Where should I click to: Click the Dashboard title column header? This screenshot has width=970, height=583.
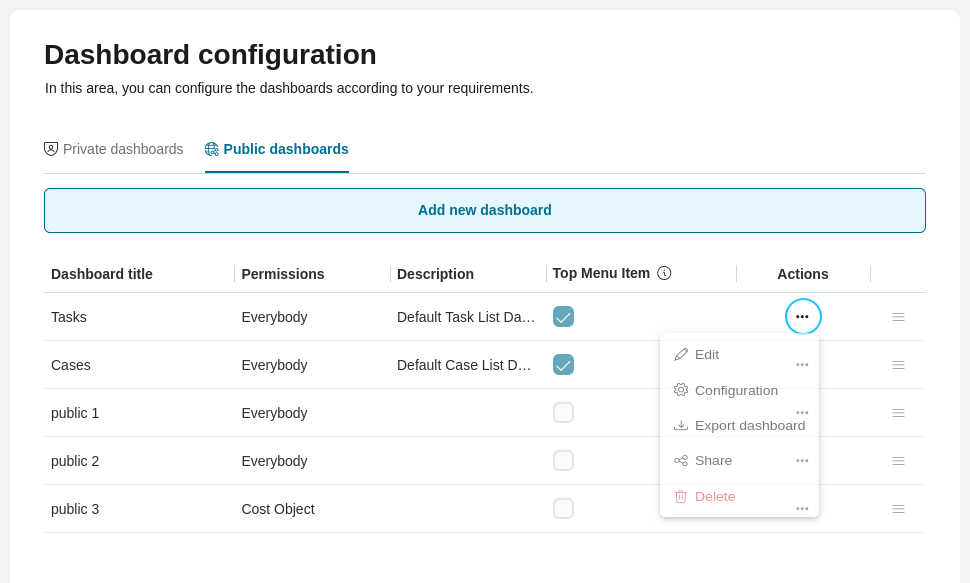101,273
